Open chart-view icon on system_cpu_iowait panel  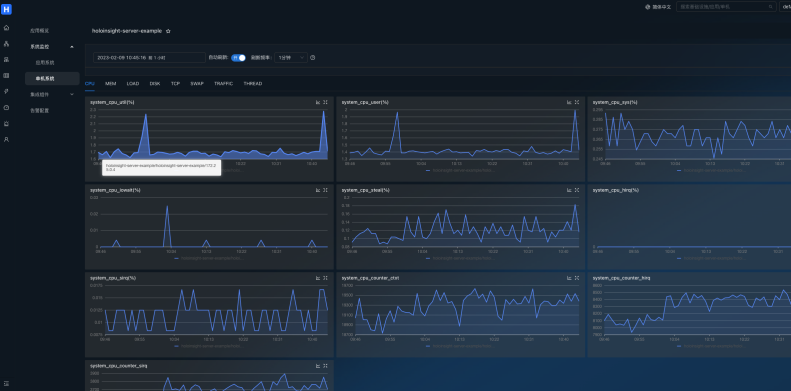(x=318, y=190)
